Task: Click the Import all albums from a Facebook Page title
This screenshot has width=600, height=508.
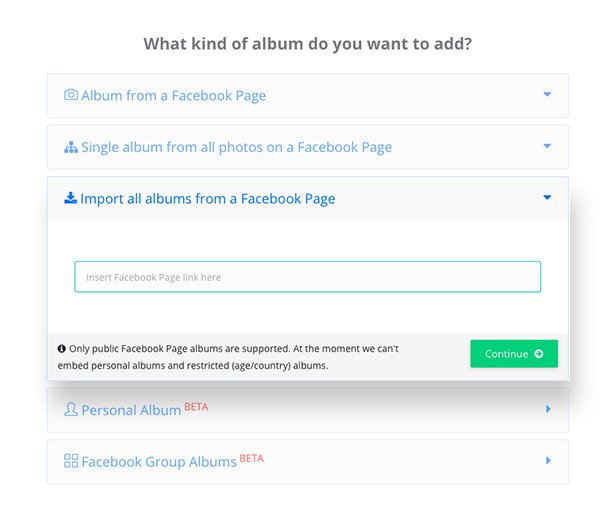Action: [x=208, y=199]
